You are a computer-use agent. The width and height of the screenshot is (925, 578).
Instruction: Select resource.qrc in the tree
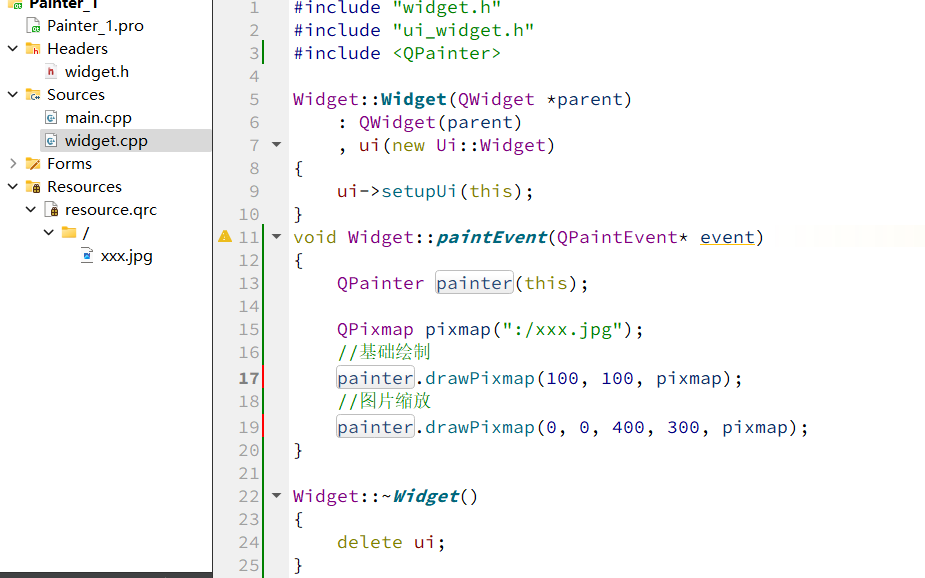(x=111, y=209)
